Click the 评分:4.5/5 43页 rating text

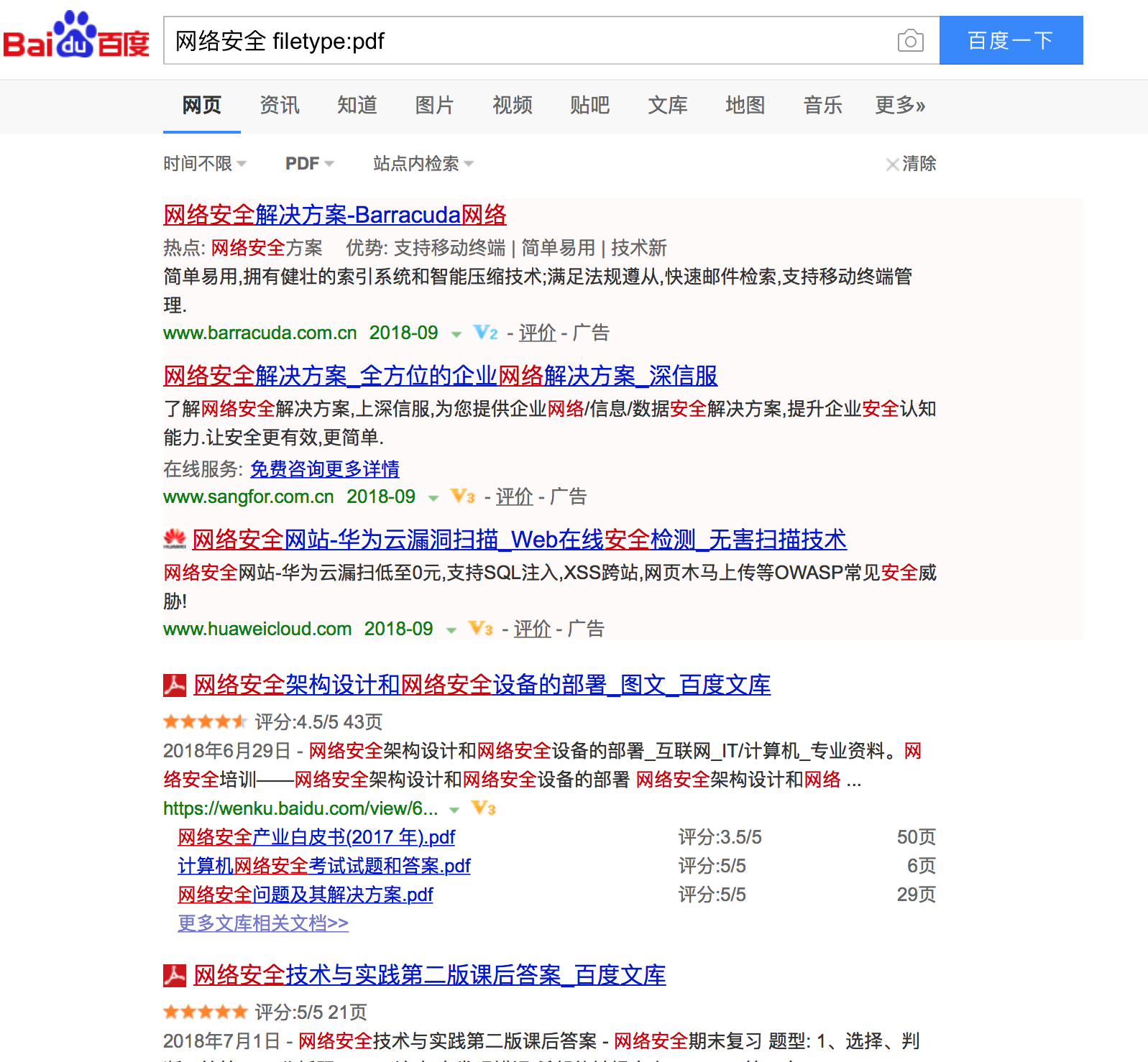click(319, 721)
